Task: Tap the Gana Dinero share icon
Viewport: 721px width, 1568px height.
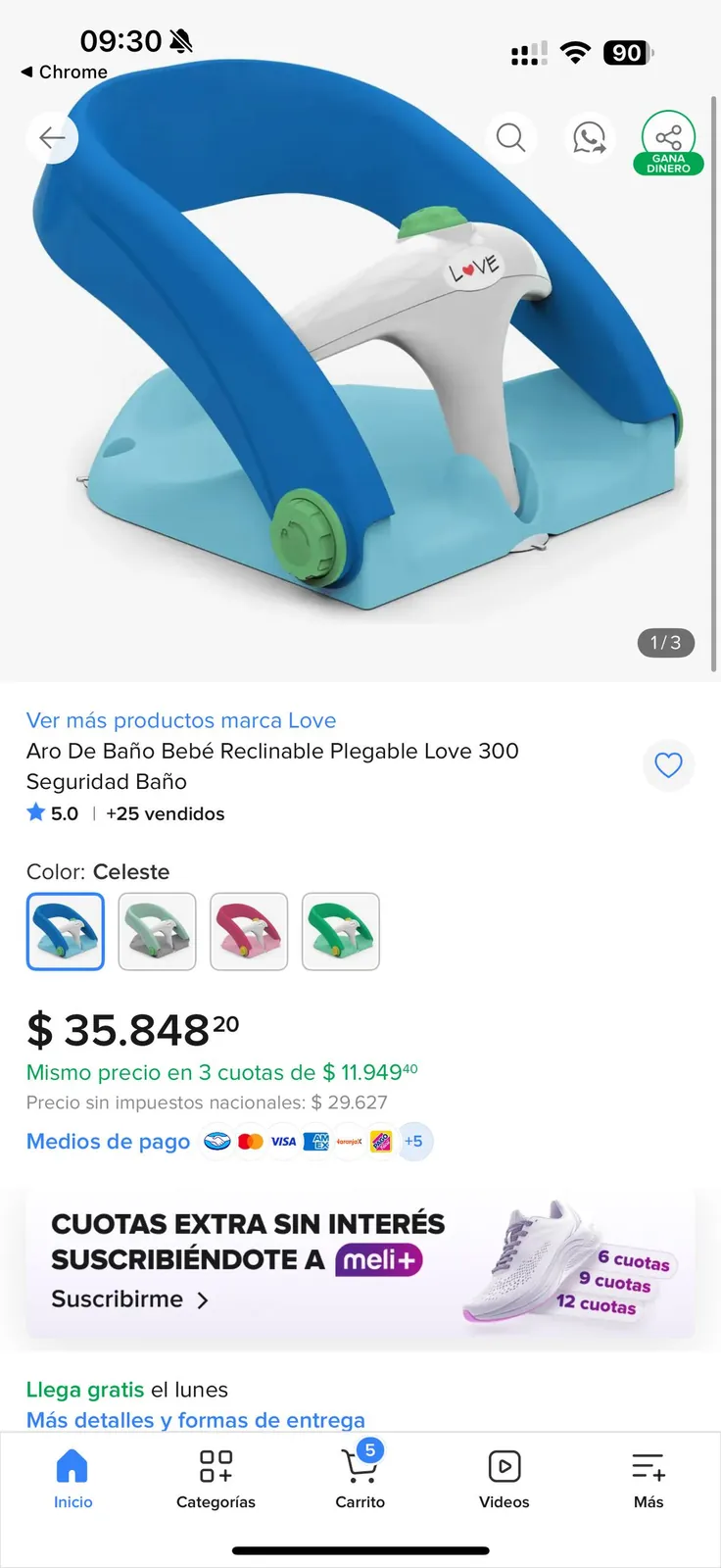Action: click(x=668, y=143)
